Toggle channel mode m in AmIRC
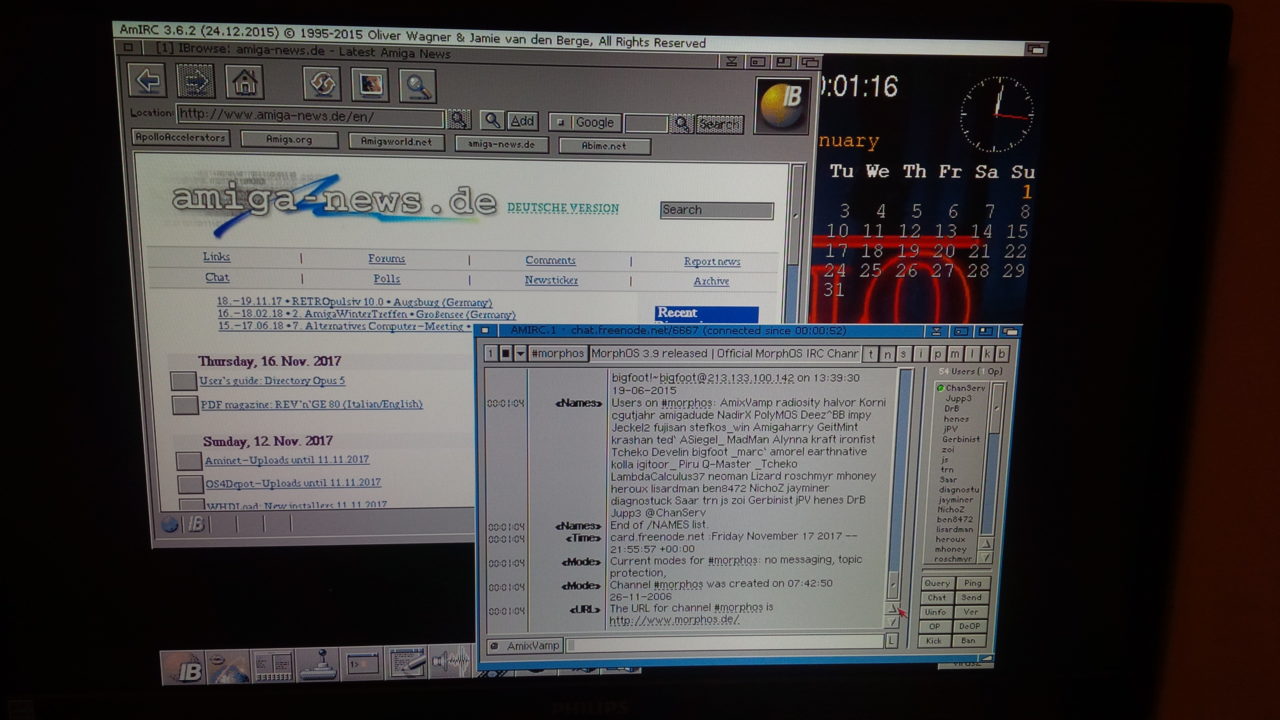This screenshot has height=720, width=1280. click(954, 354)
